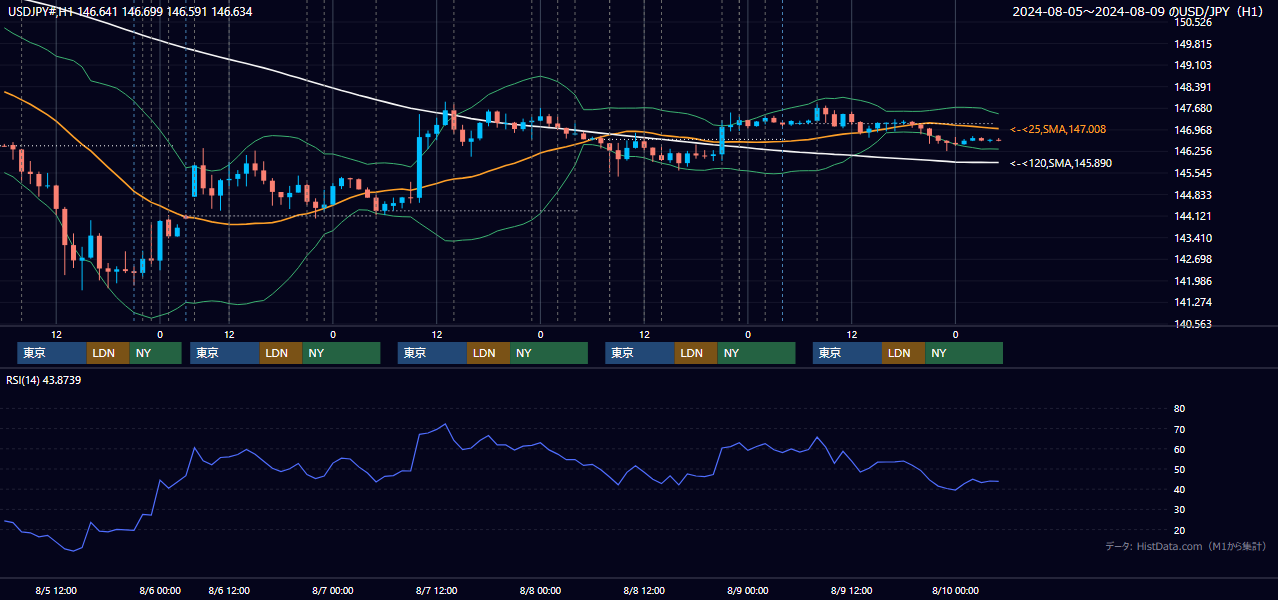Click price axis value 144.833
The width and height of the screenshot is (1278, 600).
click(1193, 195)
